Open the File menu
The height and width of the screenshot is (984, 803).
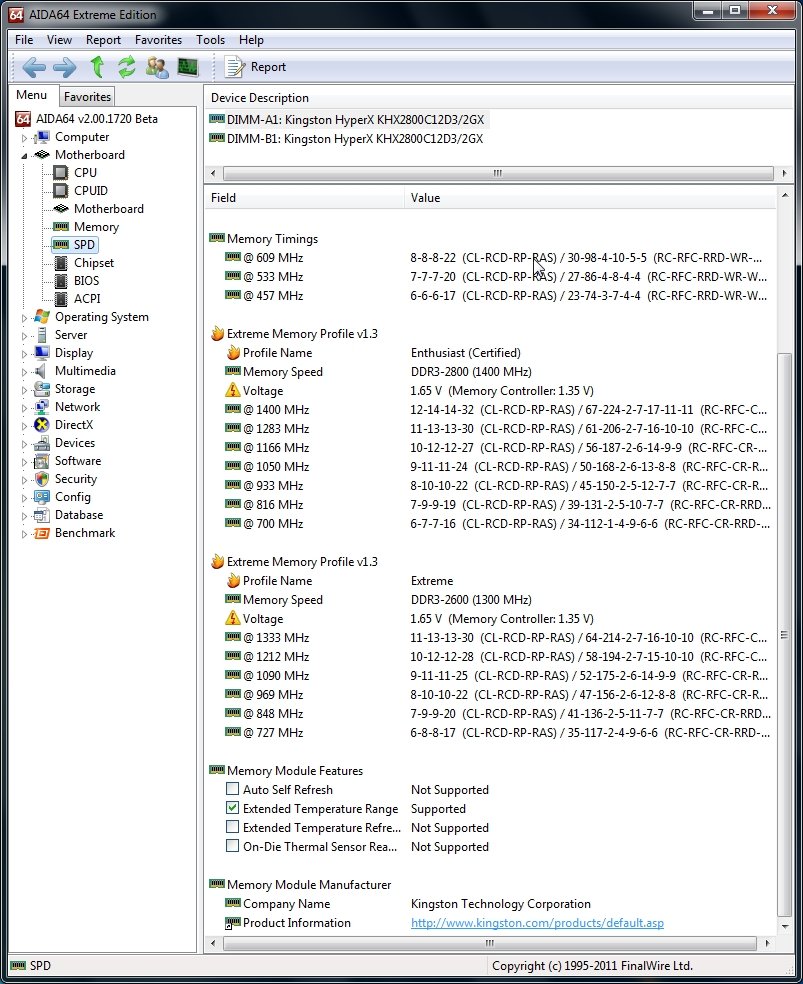(x=24, y=40)
